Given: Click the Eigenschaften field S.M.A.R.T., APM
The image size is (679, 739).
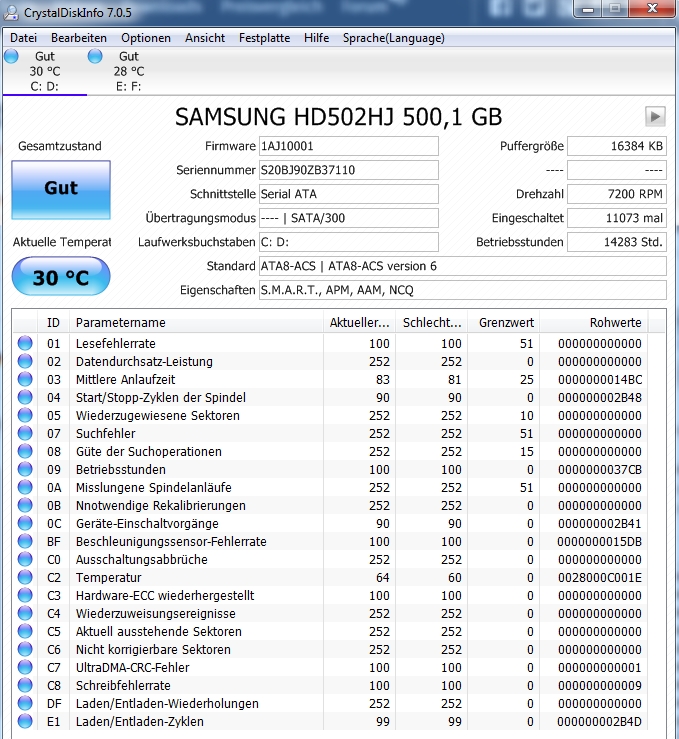Looking at the screenshot, I should point(463,290).
